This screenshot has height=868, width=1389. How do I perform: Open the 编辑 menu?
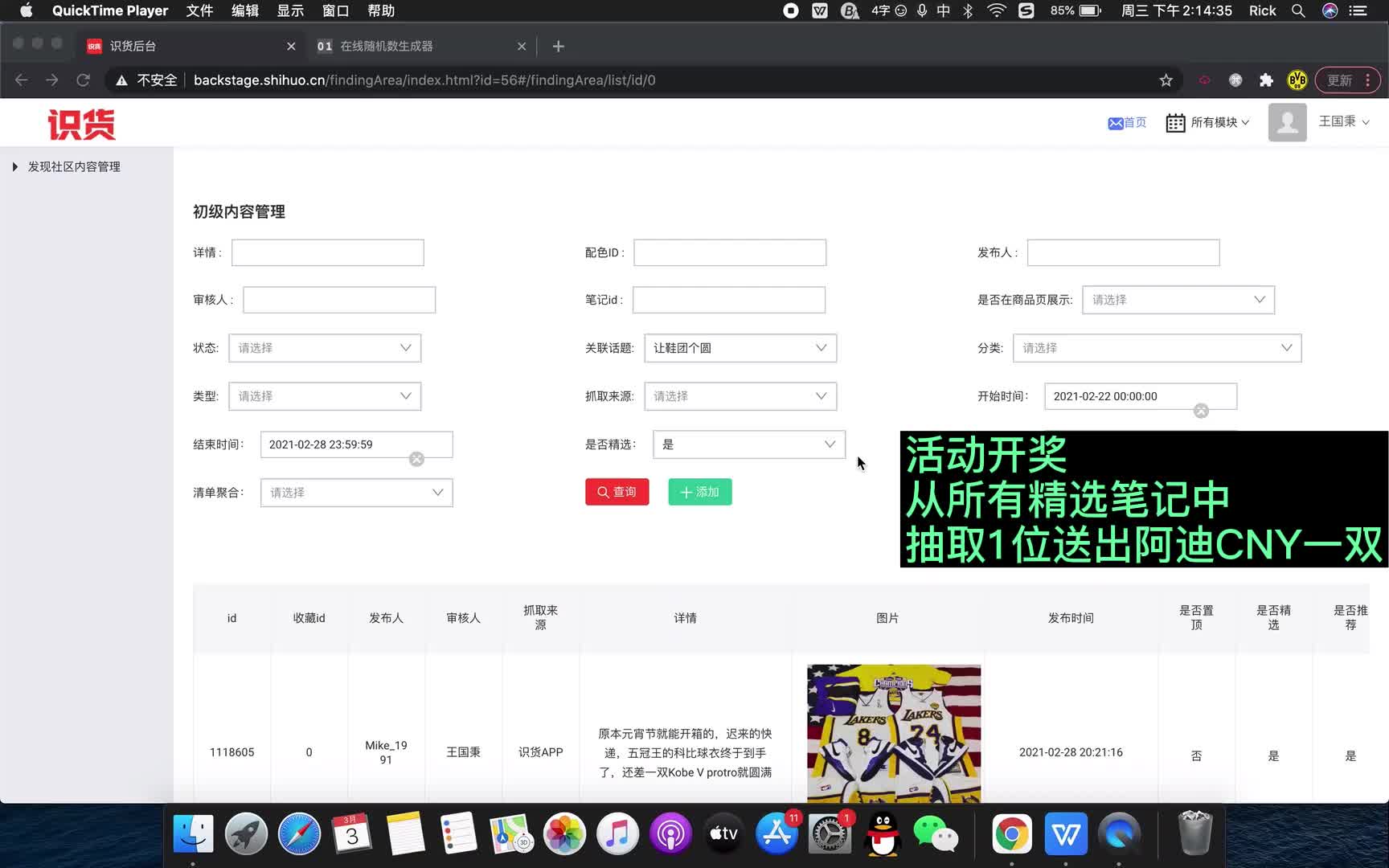click(245, 10)
